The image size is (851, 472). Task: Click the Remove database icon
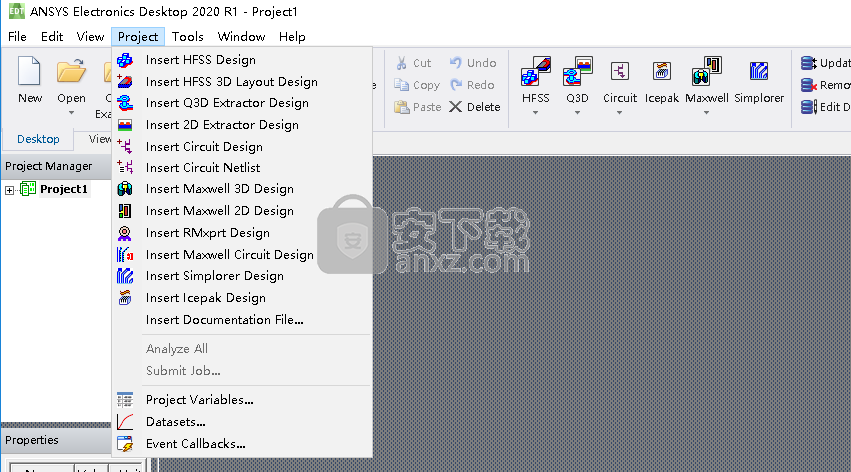pos(809,85)
